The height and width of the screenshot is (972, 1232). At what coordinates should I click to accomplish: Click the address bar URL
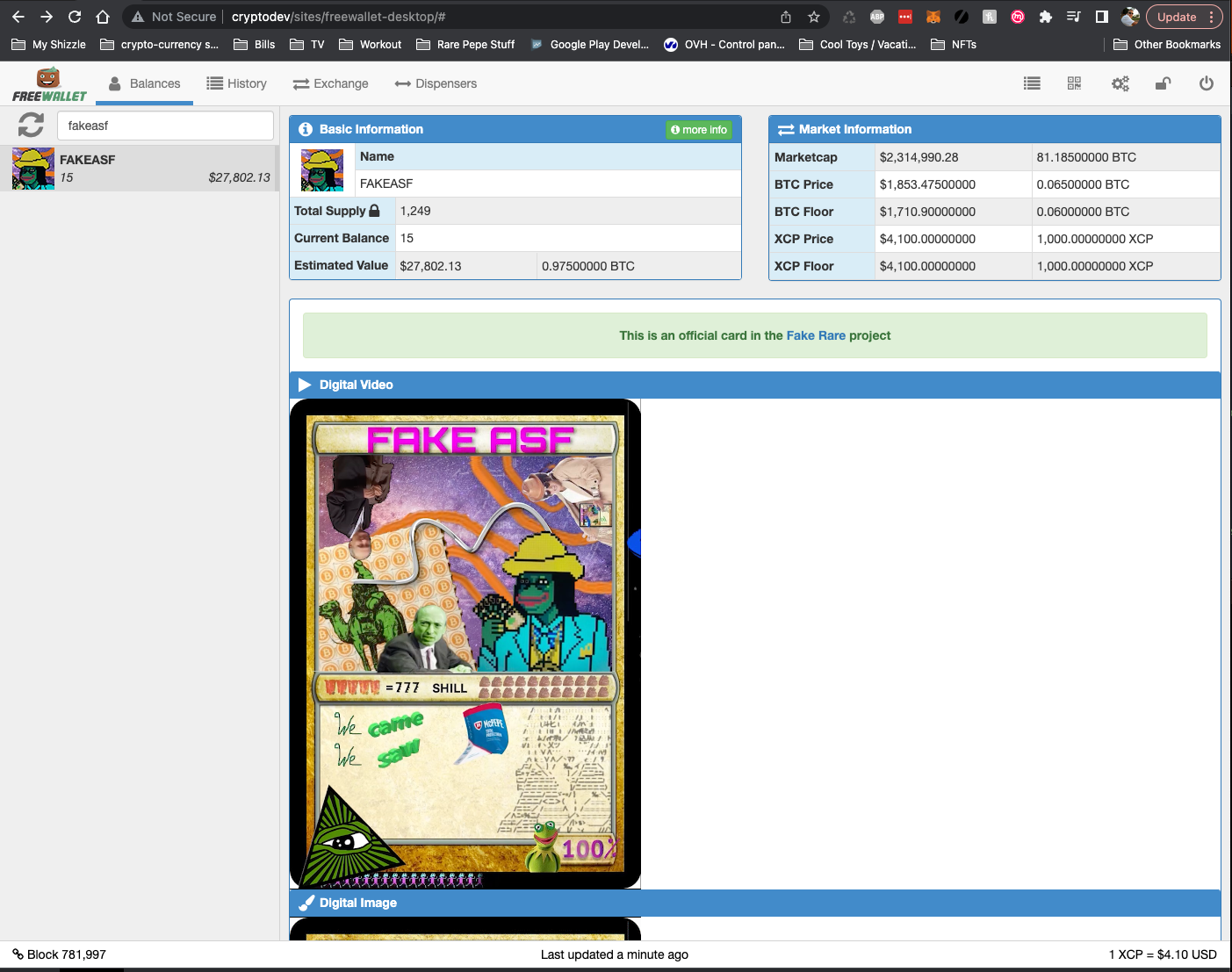[338, 17]
